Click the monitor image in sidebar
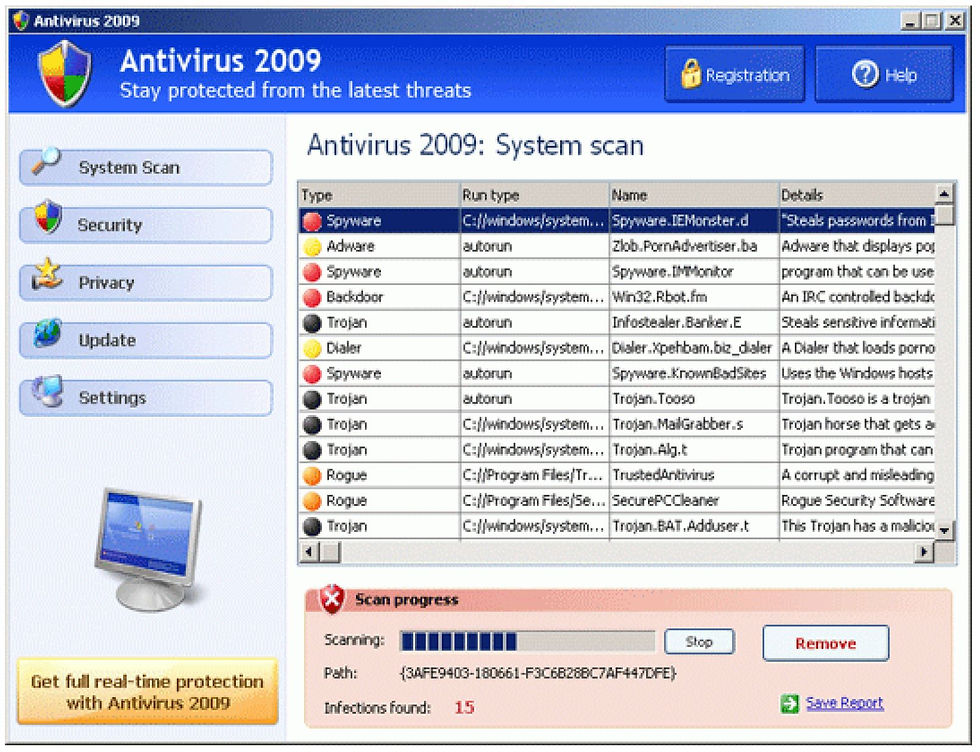The height and width of the screenshot is (752, 980). tap(150, 550)
